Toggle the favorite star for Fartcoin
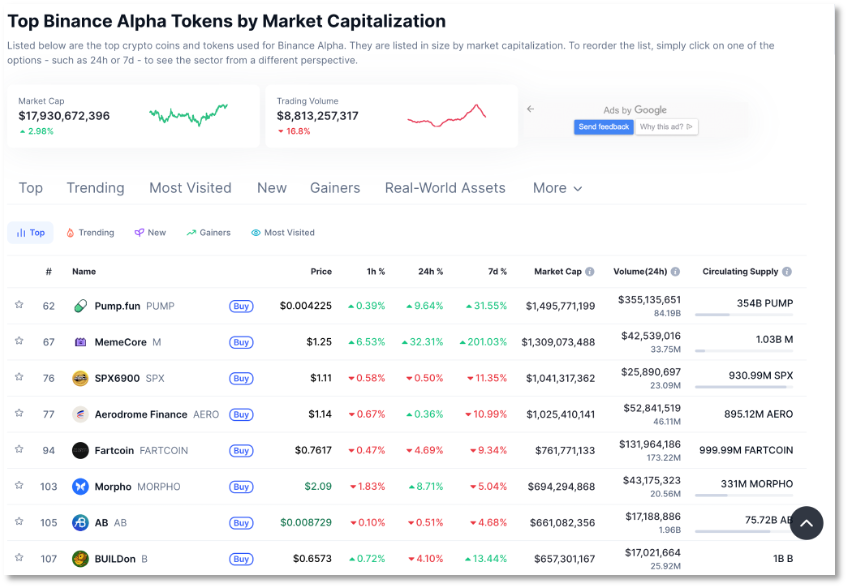Viewport: 848px width, 588px height. (x=19, y=450)
